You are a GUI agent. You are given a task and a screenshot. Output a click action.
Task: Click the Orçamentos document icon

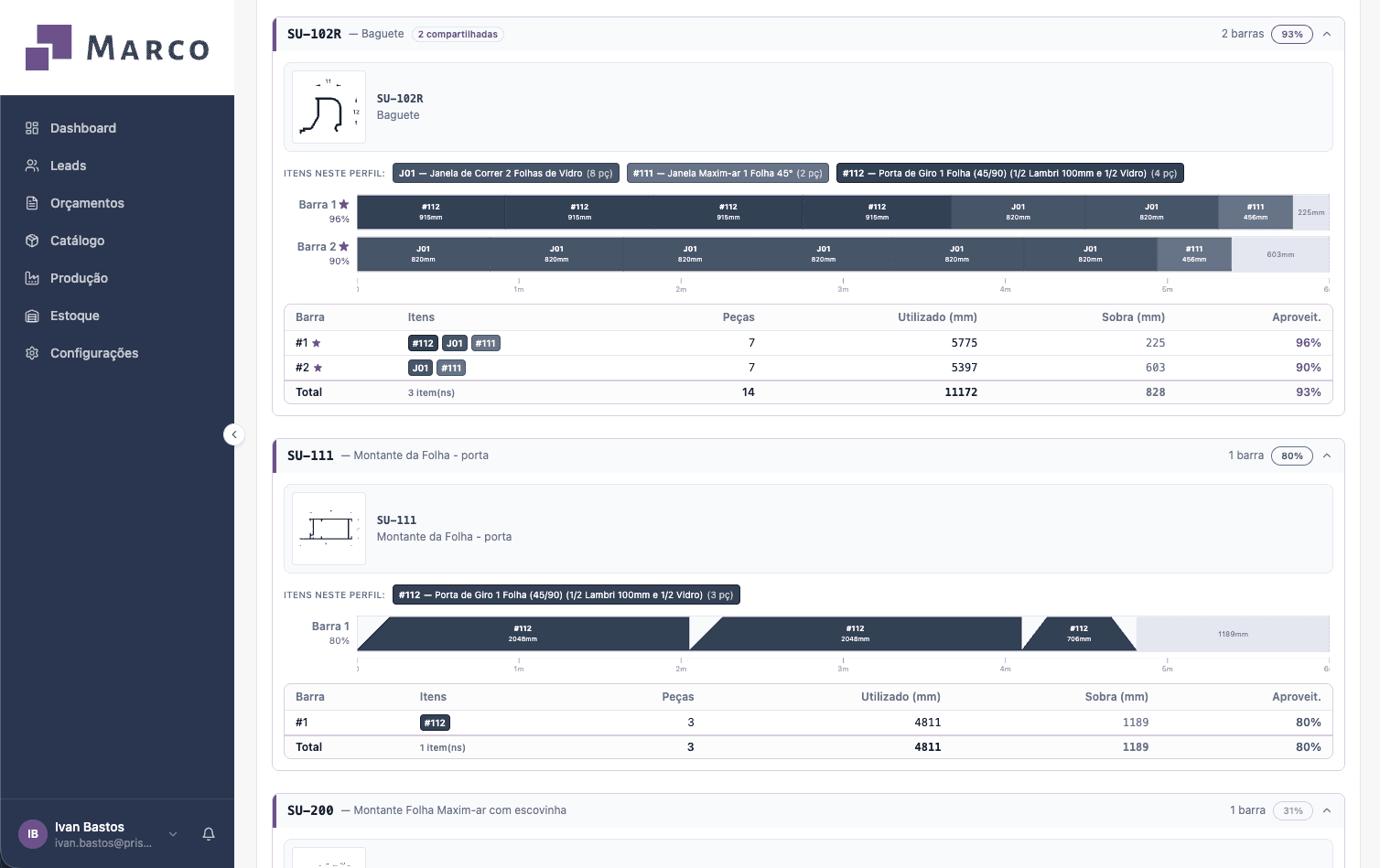coord(32,203)
